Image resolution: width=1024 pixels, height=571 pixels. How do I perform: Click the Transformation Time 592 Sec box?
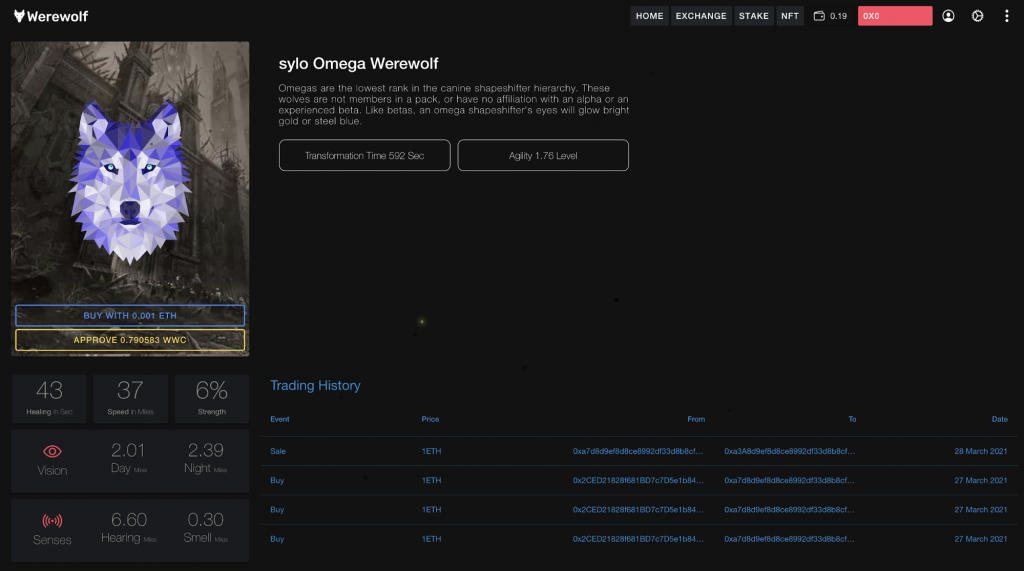pos(364,155)
